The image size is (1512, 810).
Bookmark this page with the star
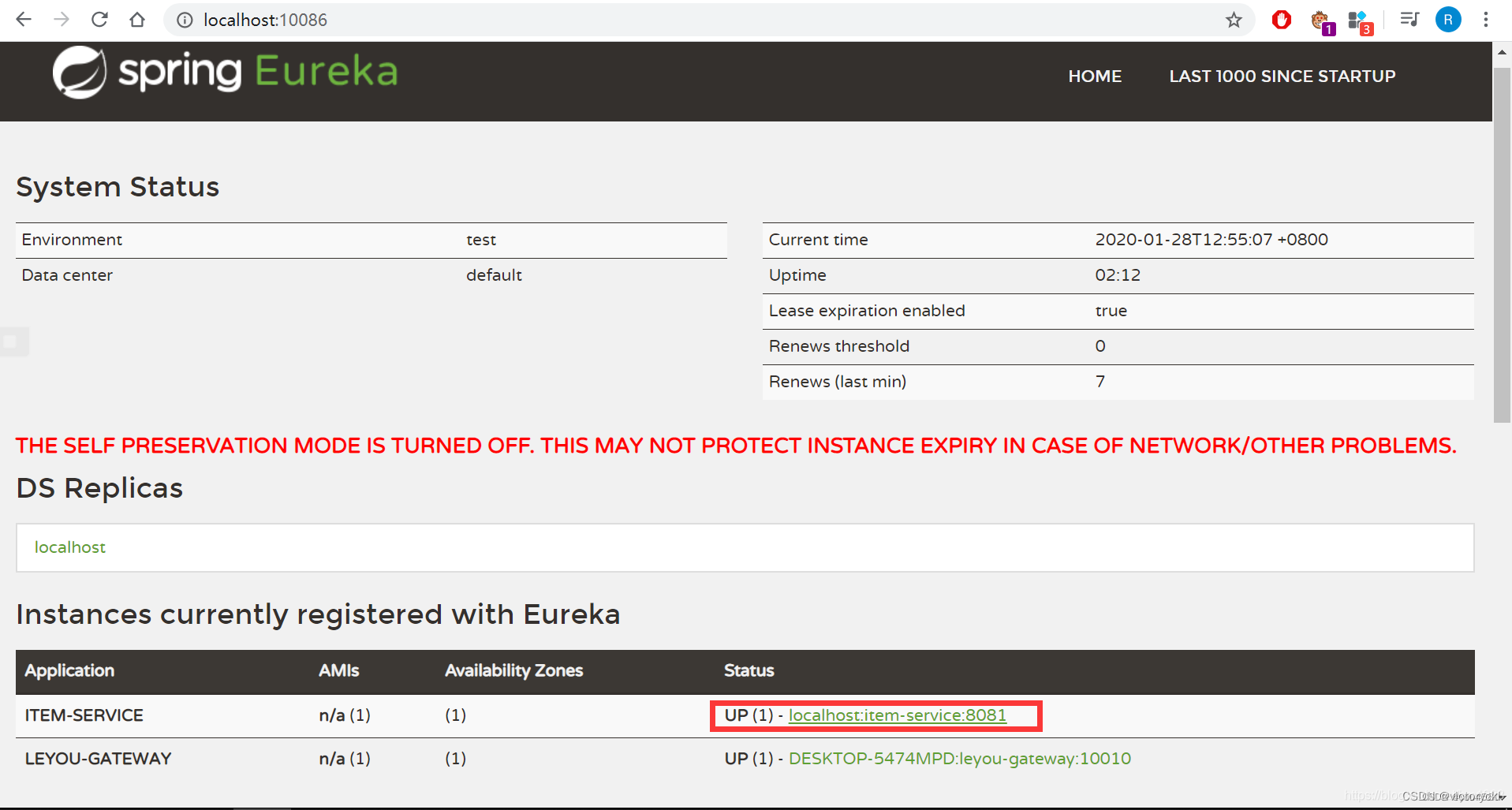[1234, 20]
